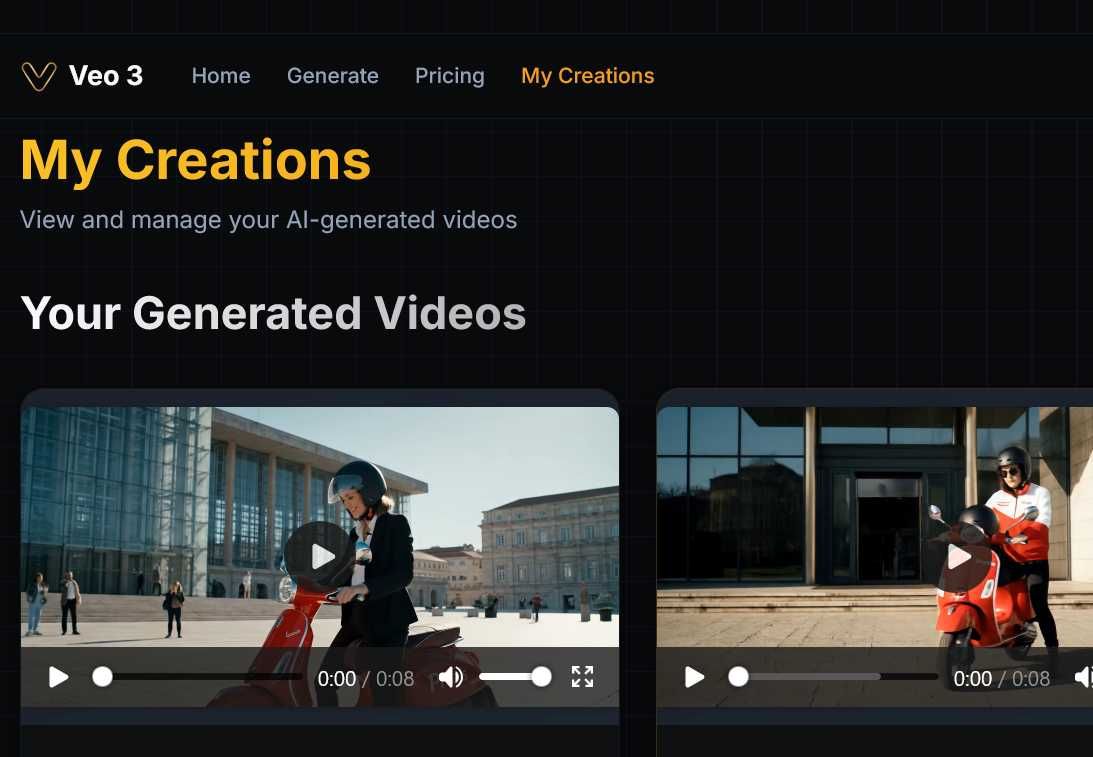Select the My Creations nav tab
Image resolution: width=1093 pixels, height=757 pixels.
[588, 75]
